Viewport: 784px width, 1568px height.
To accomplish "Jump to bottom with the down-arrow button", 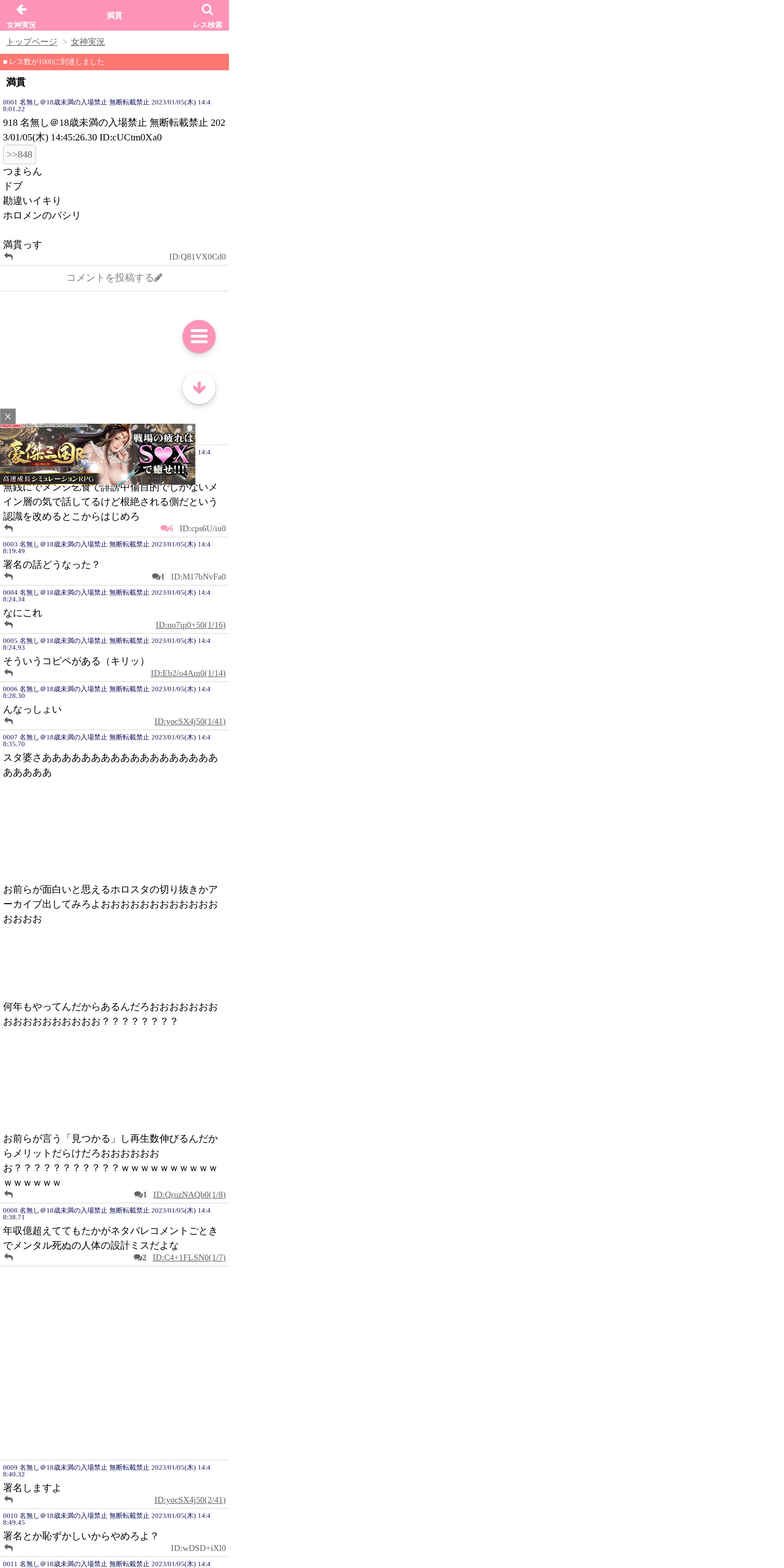I will 199,388.
